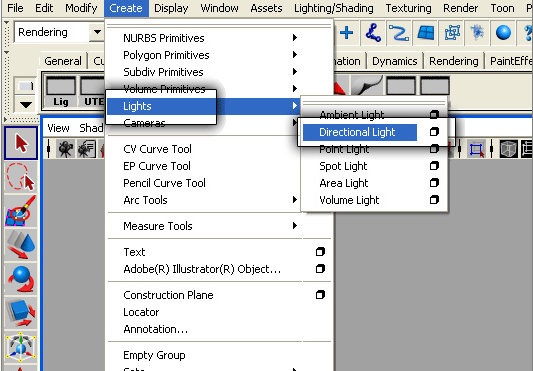Click the blue sphere render icon
533x371 pixels.
coord(503,33)
